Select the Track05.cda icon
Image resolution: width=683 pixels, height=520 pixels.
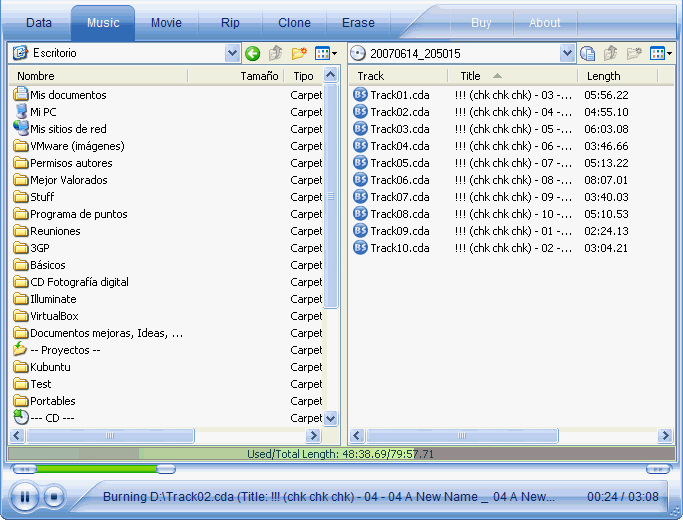point(360,162)
